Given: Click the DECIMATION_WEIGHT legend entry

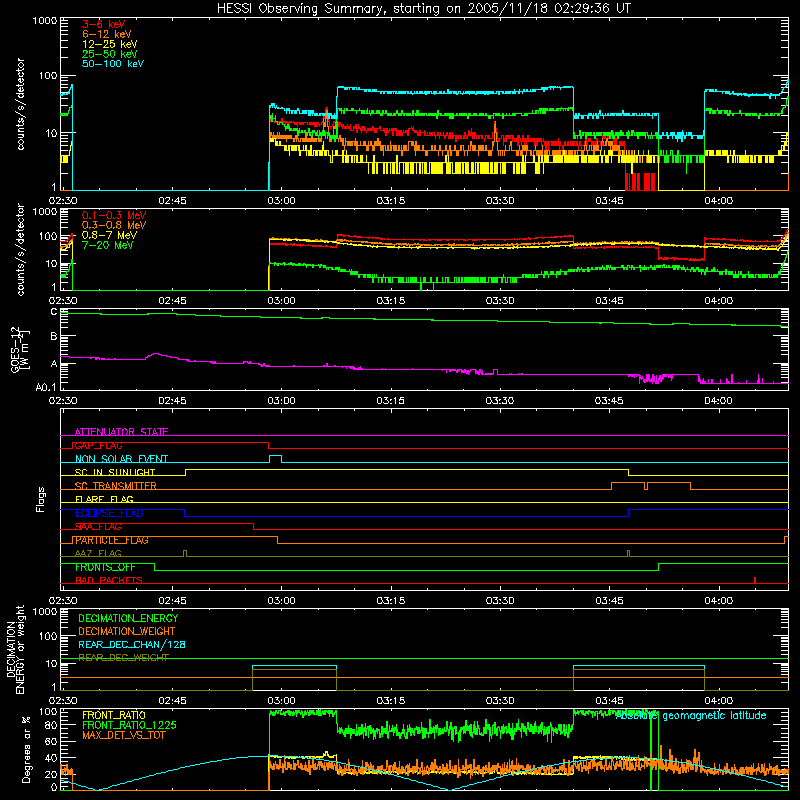Looking at the screenshot, I should tap(127, 631).
